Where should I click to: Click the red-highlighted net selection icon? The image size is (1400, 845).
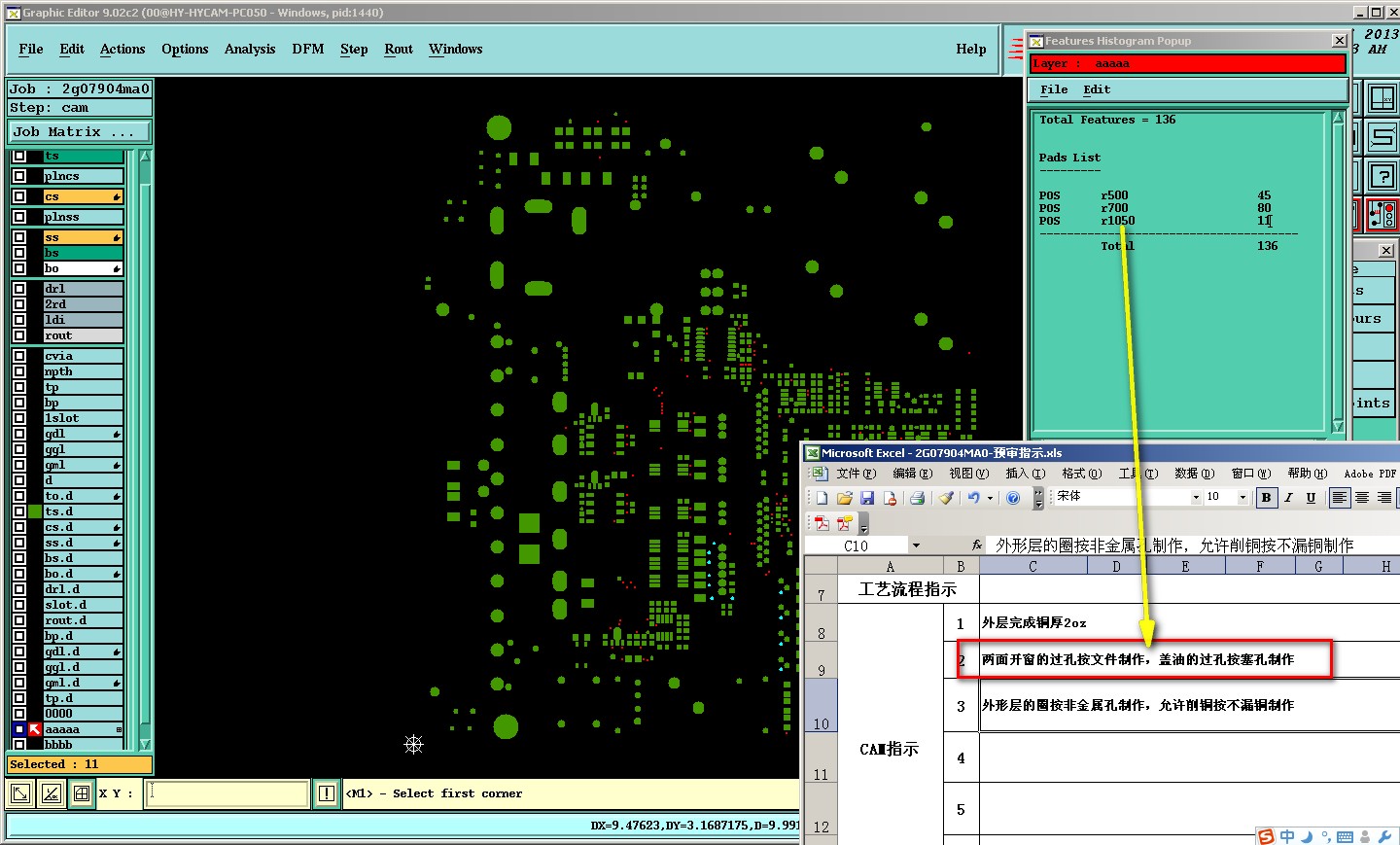(x=1382, y=215)
